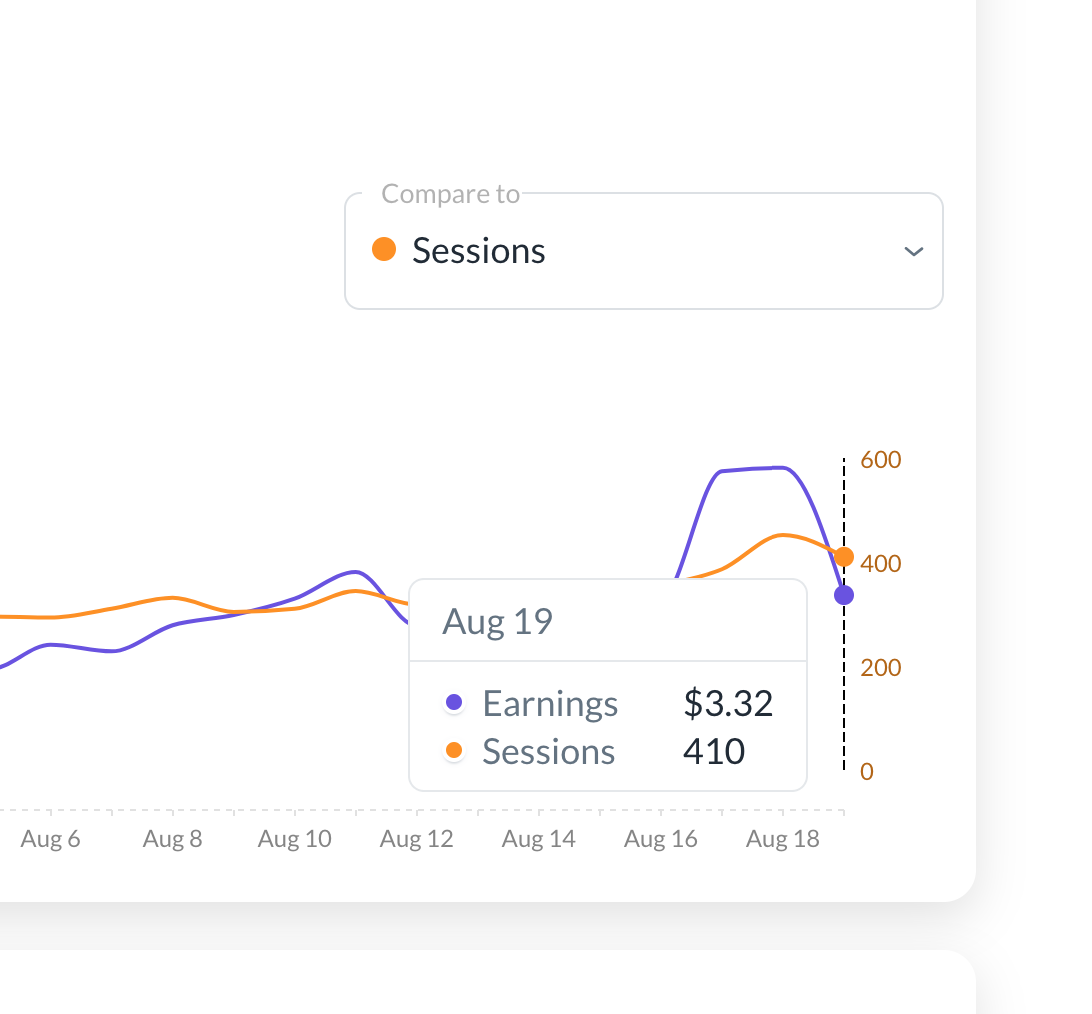
Task: Click the Aug 18 axis label
Action: pos(782,839)
